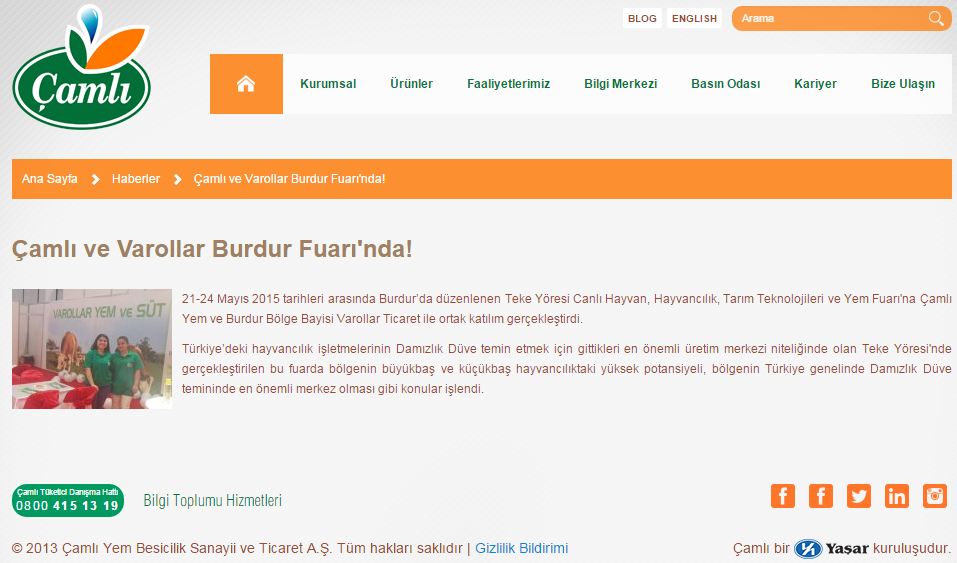
Task: Open the Faaliyetlerimiz menu
Action: 508,84
